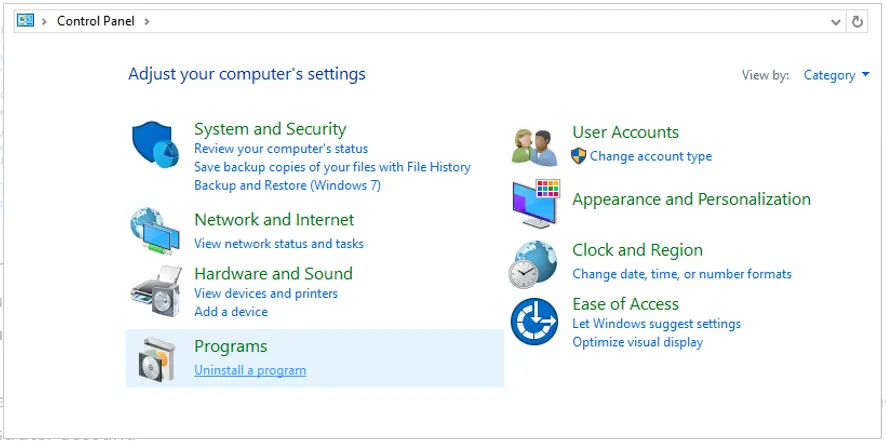Click the User Accounts people icon
Screen dimensions: 886x442
coord(535,147)
